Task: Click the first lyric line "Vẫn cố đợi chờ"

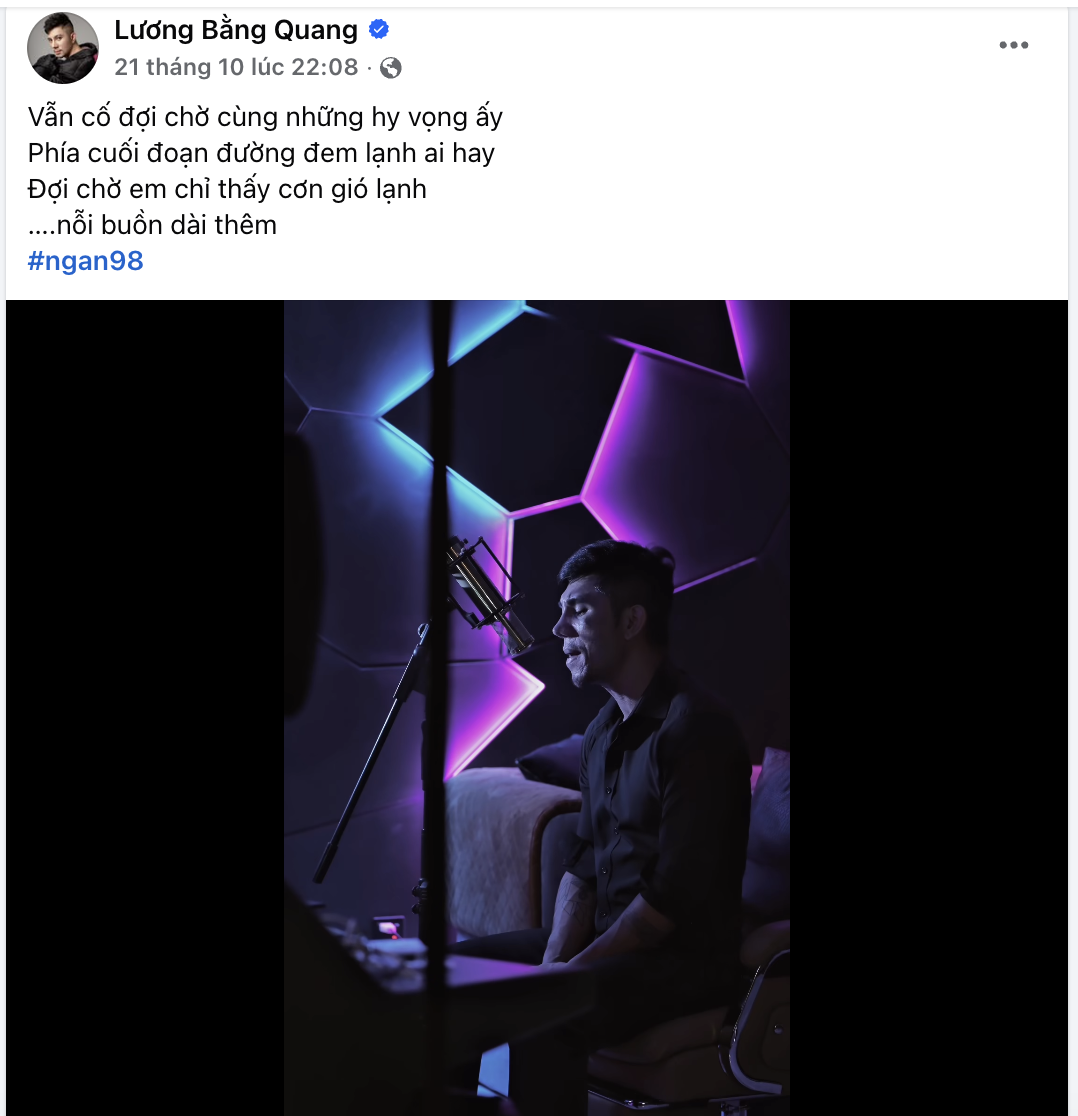Action: pyautogui.click(x=265, y=118)
